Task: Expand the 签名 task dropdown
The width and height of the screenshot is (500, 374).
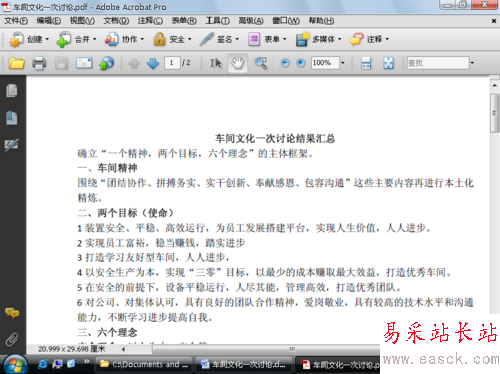Action: (237, 39)
